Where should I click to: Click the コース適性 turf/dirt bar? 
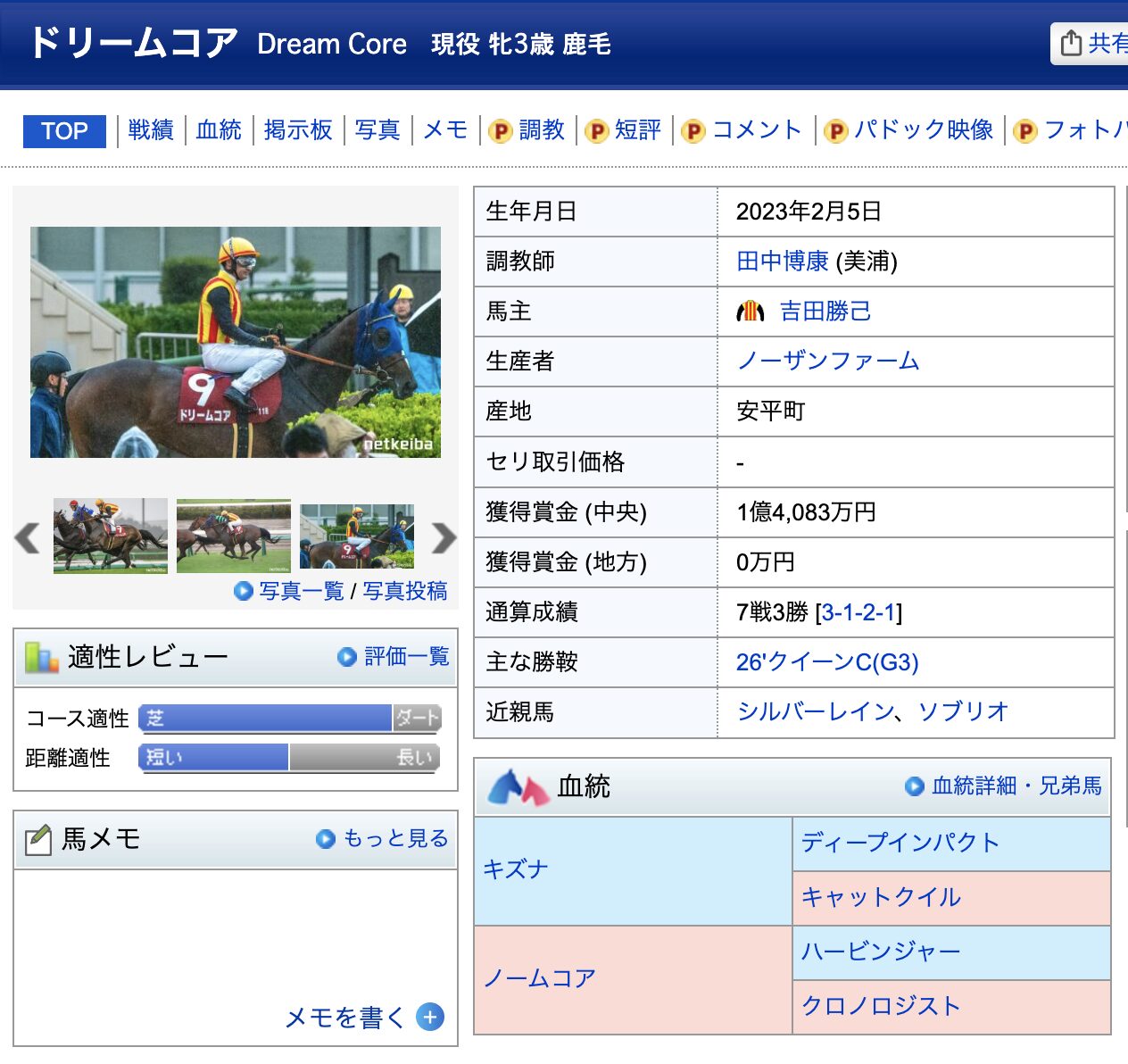[290, 718]
